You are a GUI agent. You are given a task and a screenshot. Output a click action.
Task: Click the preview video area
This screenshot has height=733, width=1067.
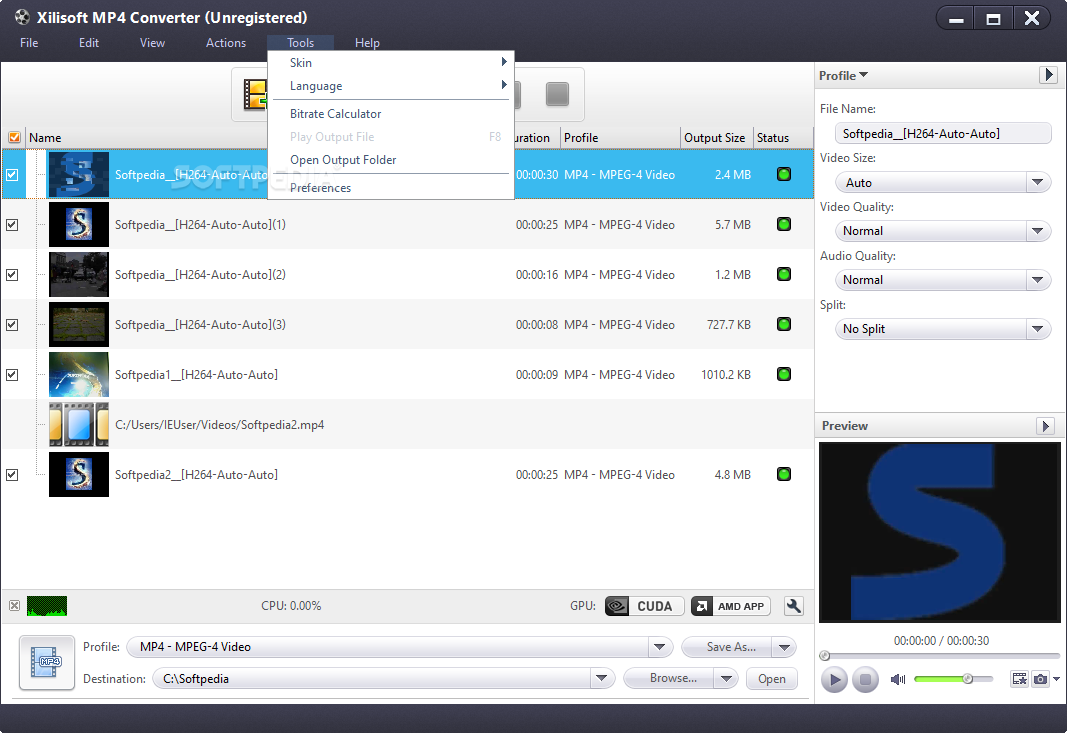pyautogui.click(x=940, y=532)
